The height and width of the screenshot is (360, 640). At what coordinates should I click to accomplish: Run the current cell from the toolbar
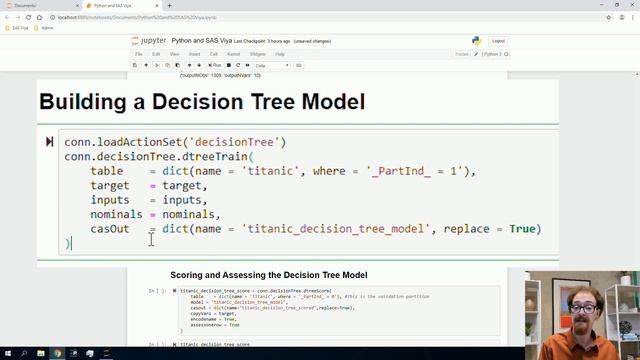(x=215, y=65)
